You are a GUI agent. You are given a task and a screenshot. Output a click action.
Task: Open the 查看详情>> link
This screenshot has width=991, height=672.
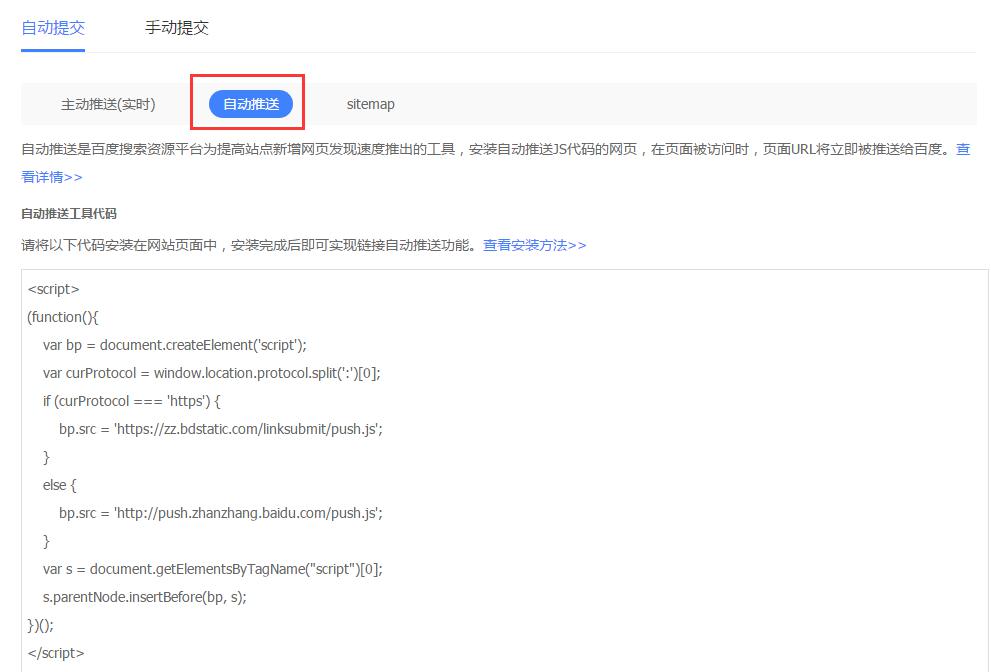[x=52, y=177]
